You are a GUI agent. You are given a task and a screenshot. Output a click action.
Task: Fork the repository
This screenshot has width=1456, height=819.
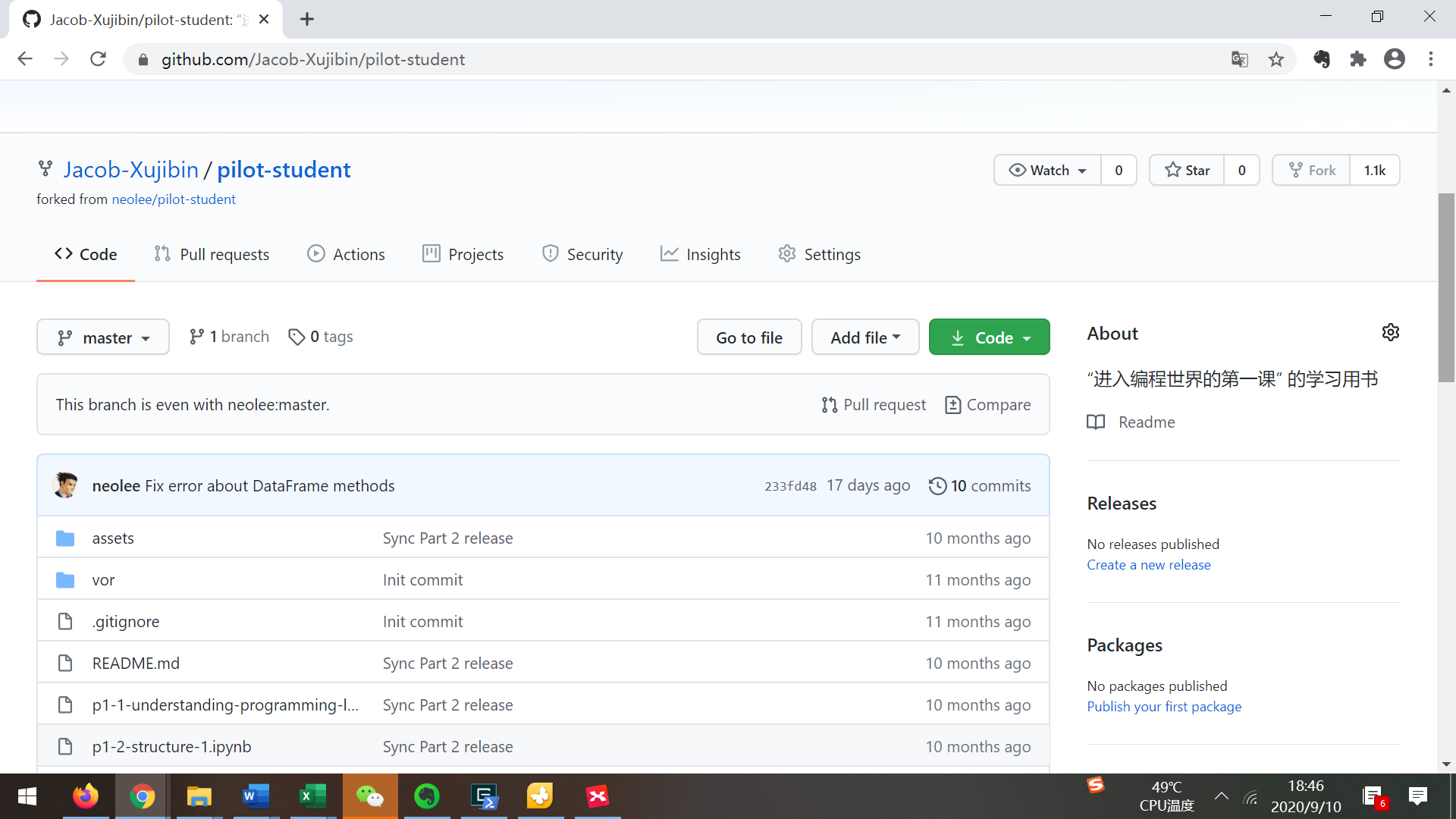1311,170
